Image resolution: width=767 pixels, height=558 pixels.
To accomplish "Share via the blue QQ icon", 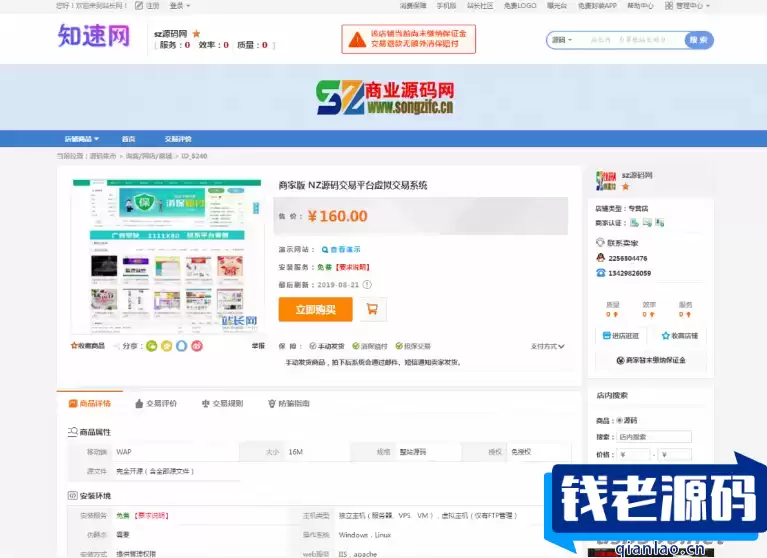I will pos(182,346).
